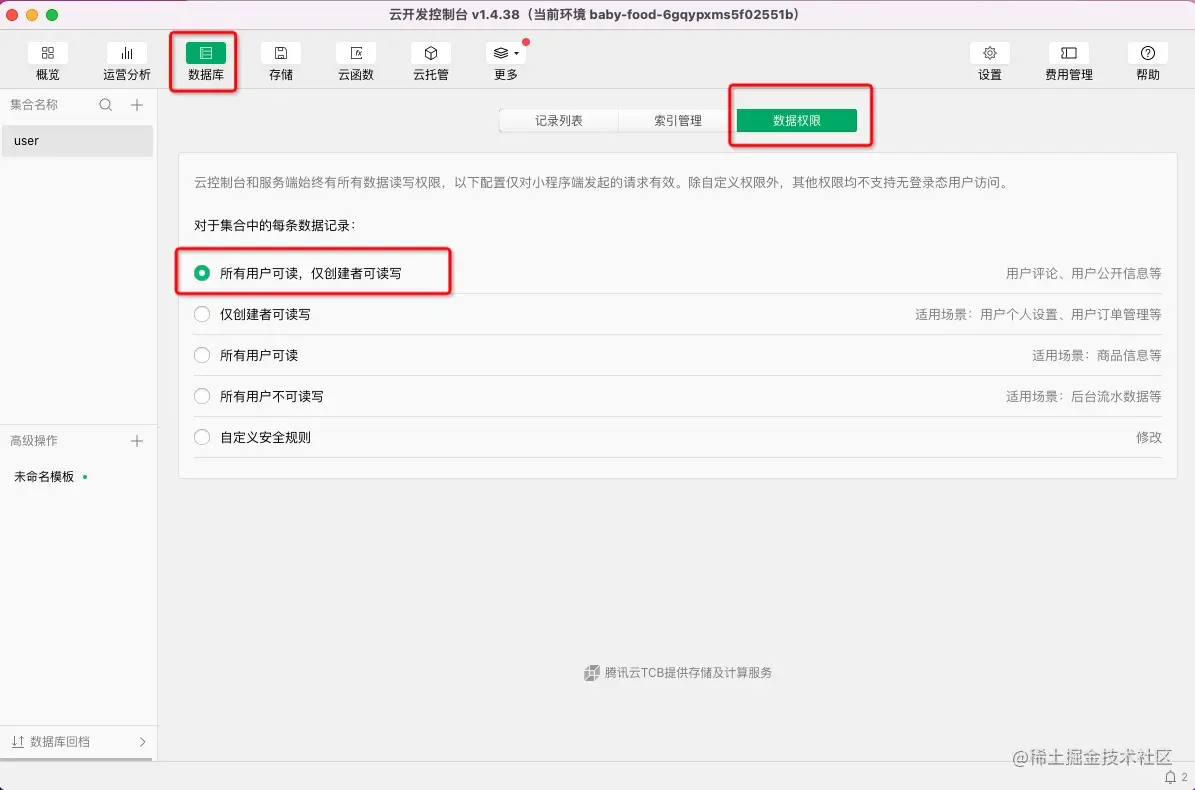Expand the 更多 more menu

coord(505,61)
